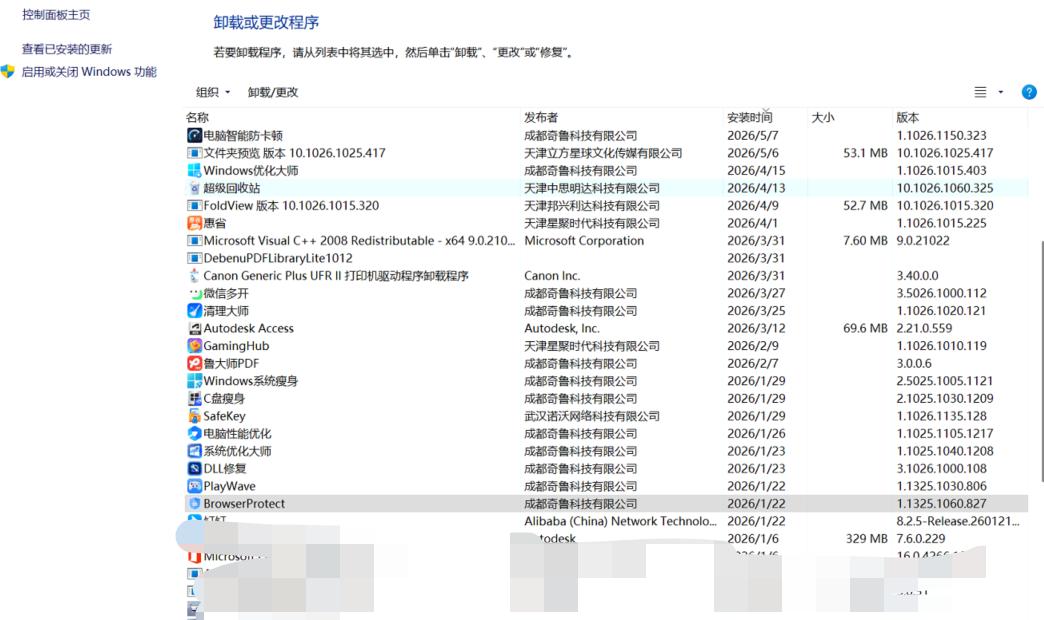Select the GamingHub name text
Viewport: 1044px width, 620px height.
[x=236, y=346]
